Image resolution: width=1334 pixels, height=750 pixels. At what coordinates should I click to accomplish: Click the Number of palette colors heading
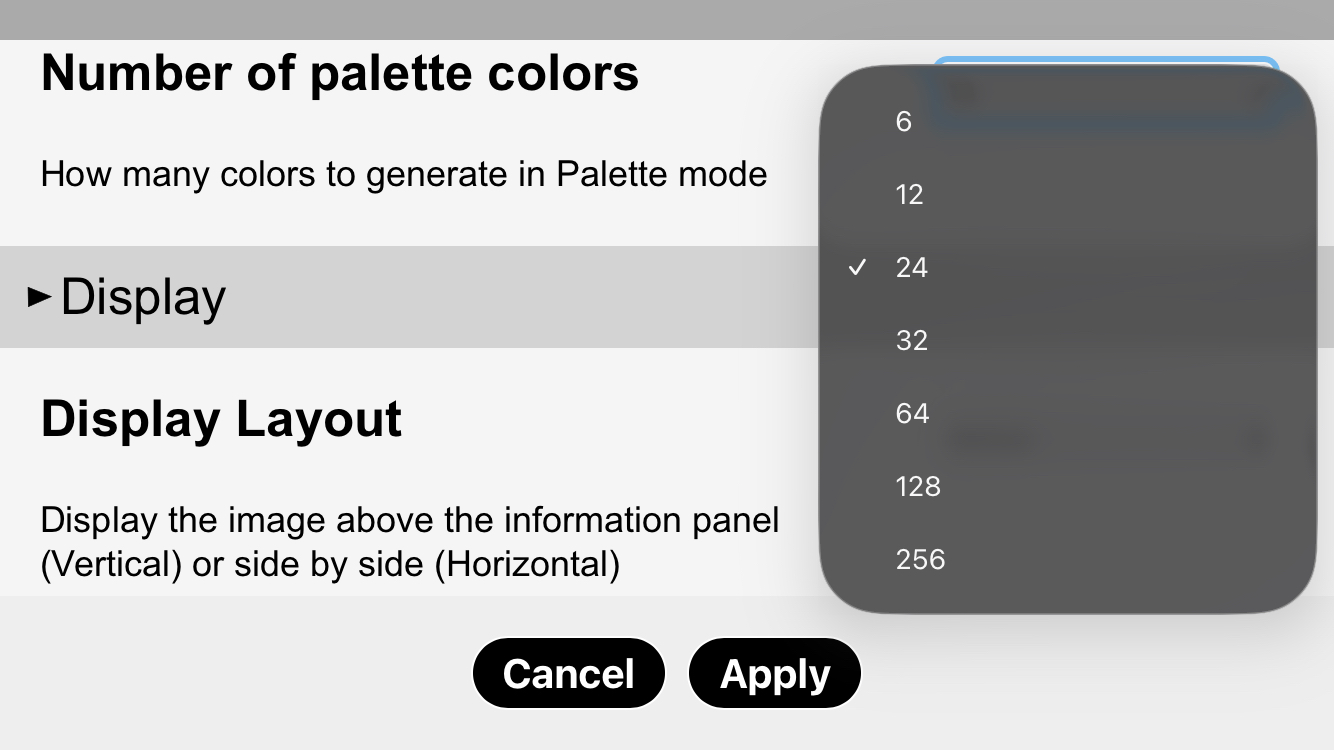[x=340, y=73]
